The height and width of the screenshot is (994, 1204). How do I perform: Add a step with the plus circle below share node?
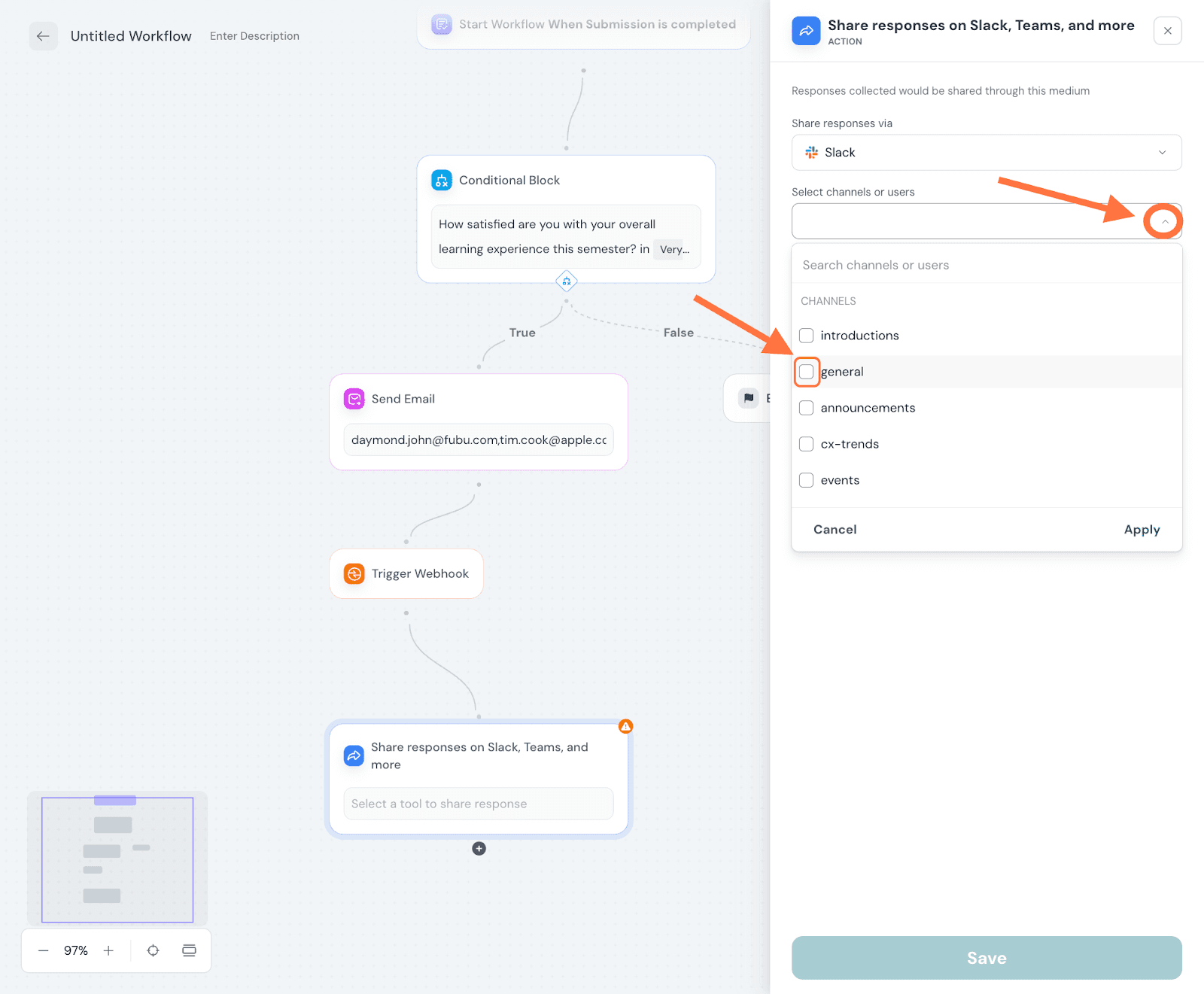479,849
